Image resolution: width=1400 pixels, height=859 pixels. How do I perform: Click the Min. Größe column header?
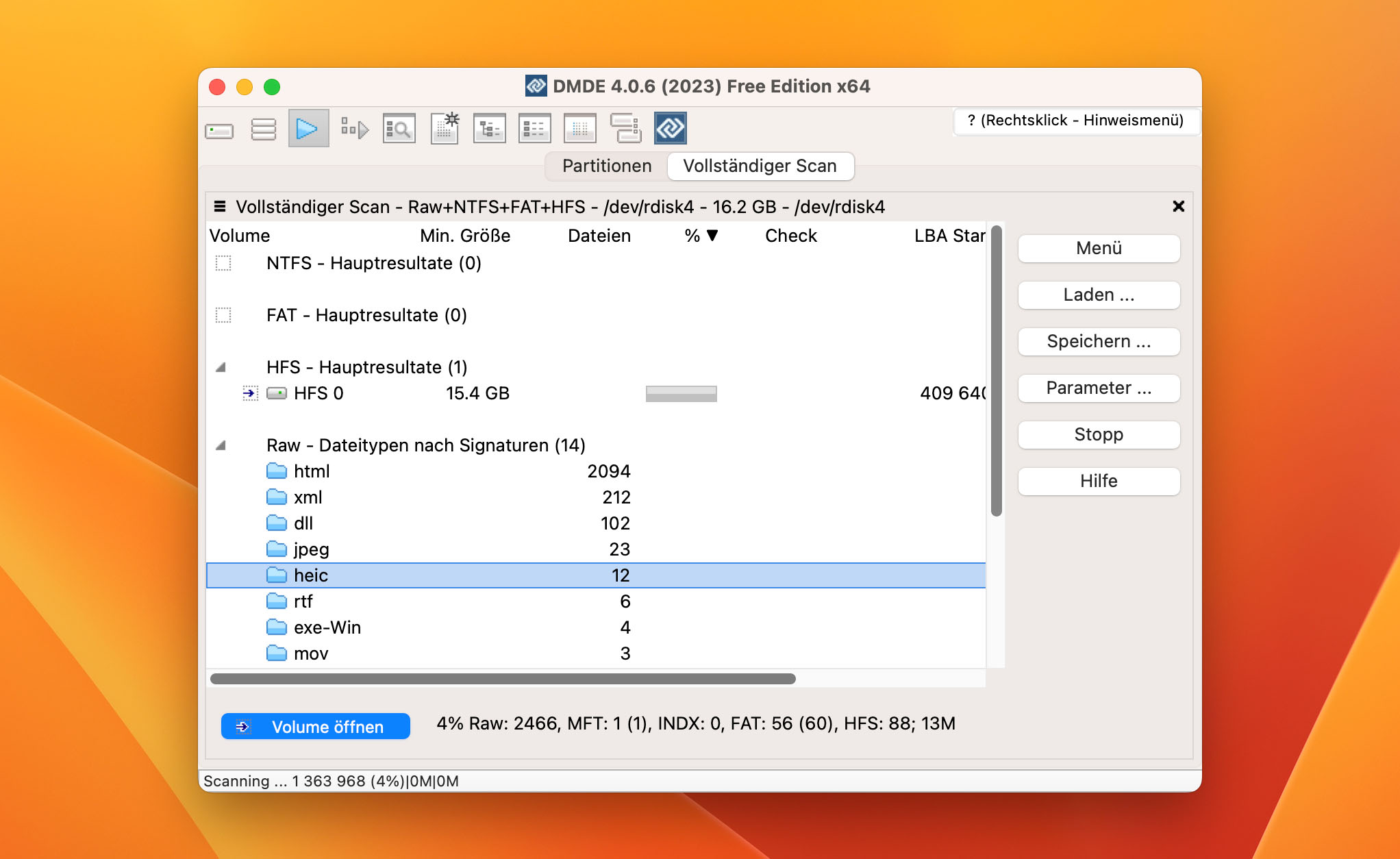pyautogui.click(x=465, y=236)
